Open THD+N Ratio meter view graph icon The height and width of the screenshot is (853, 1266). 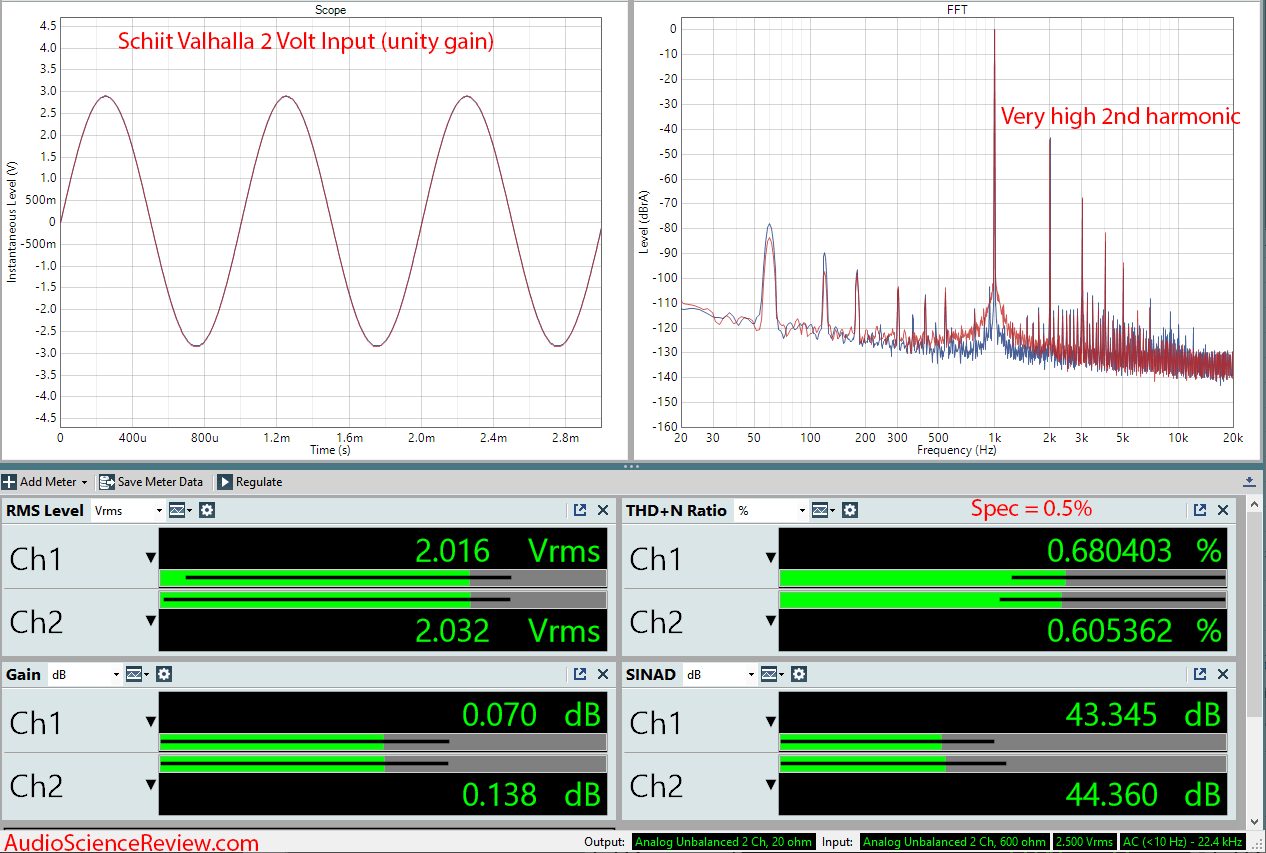click(x=823, y=510)
